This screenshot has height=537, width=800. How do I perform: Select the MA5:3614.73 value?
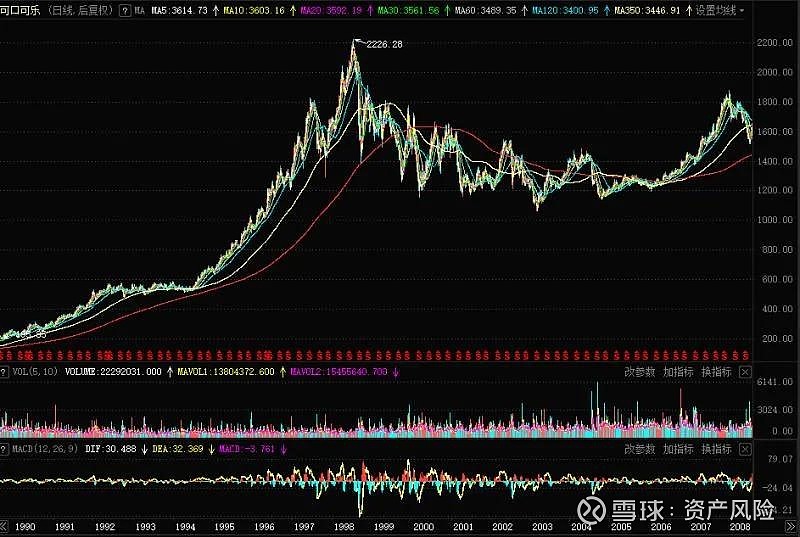coord(180,10)
